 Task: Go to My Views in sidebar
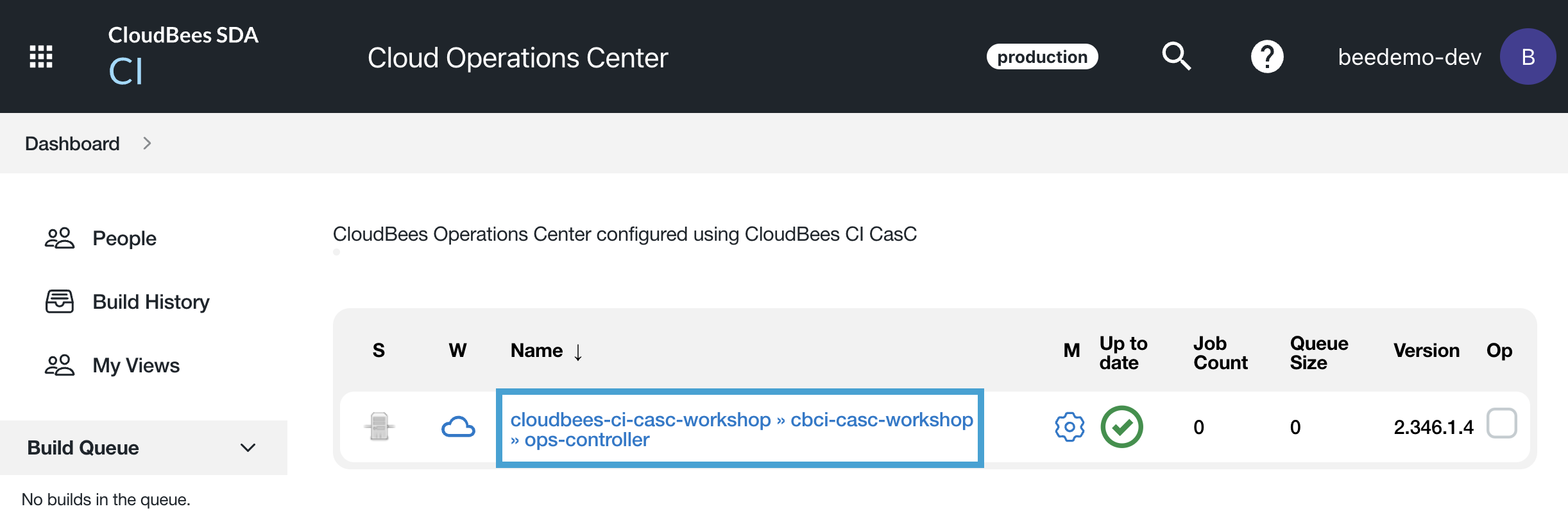click(x=136, y=365)
